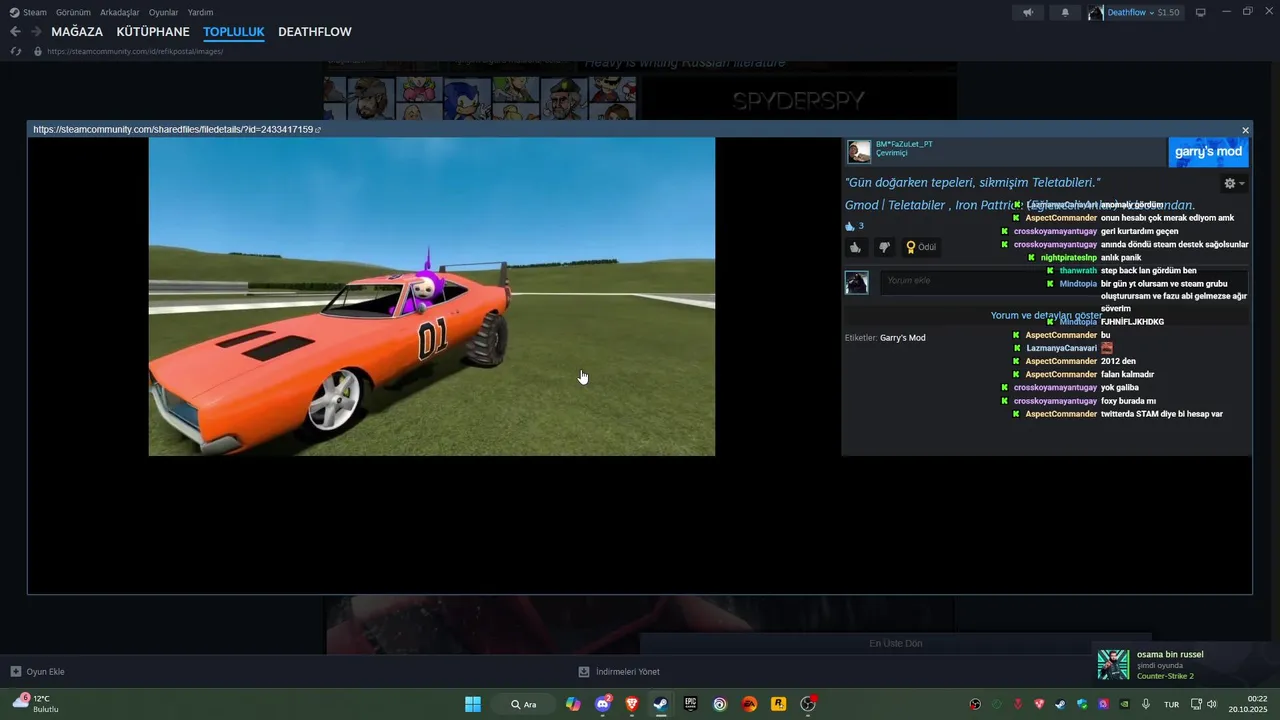Select the TOPLULUK tab

pos(234,32)
